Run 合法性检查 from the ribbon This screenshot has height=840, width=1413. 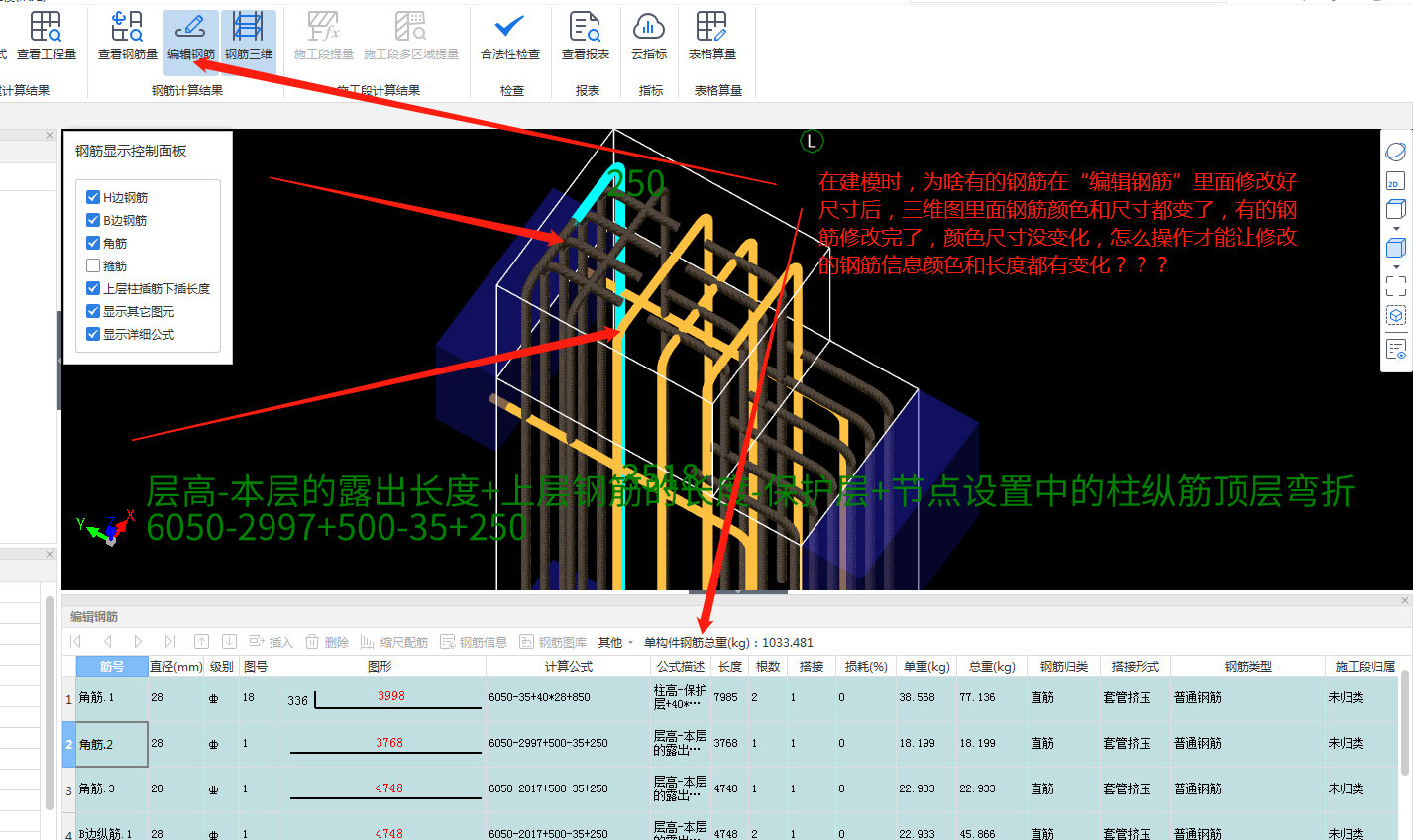[x=510, y=36]
